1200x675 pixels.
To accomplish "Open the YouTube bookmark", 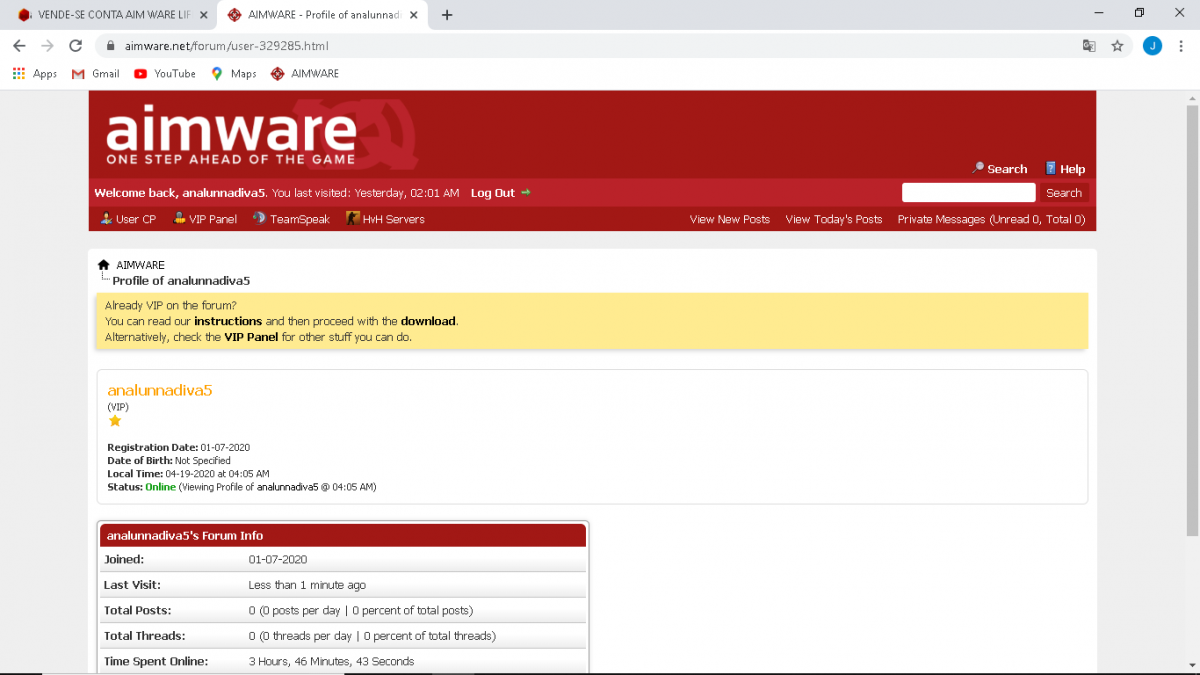I will tap(165, 74).
